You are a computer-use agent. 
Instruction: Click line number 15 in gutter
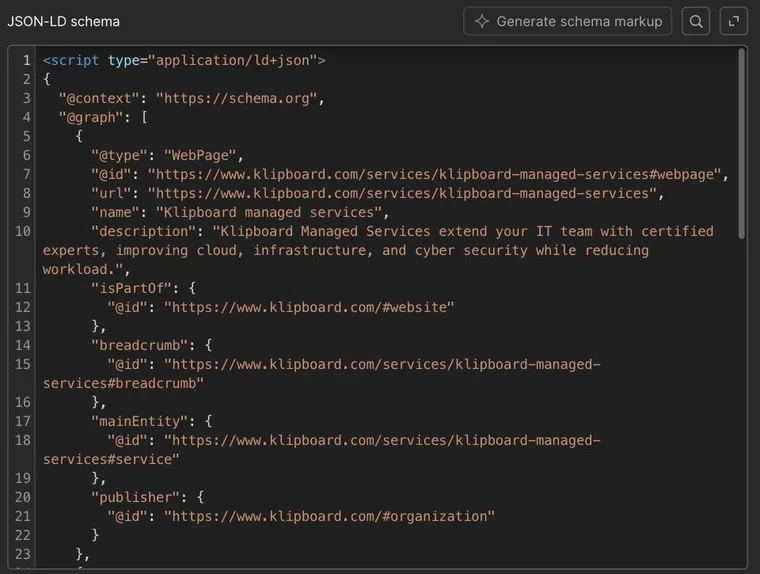pos(23,364)
